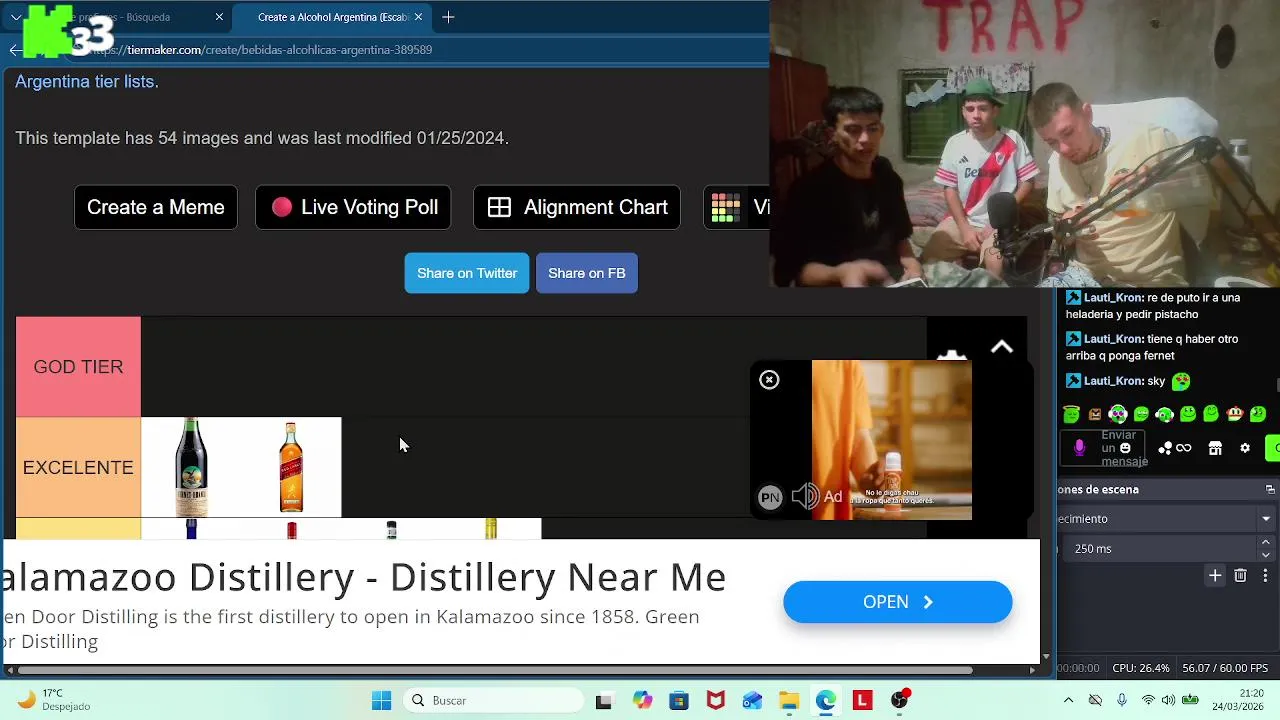Select the GOD TIER row label
The height and width of the screenshot is (720, 1280).
click(78, 367)
